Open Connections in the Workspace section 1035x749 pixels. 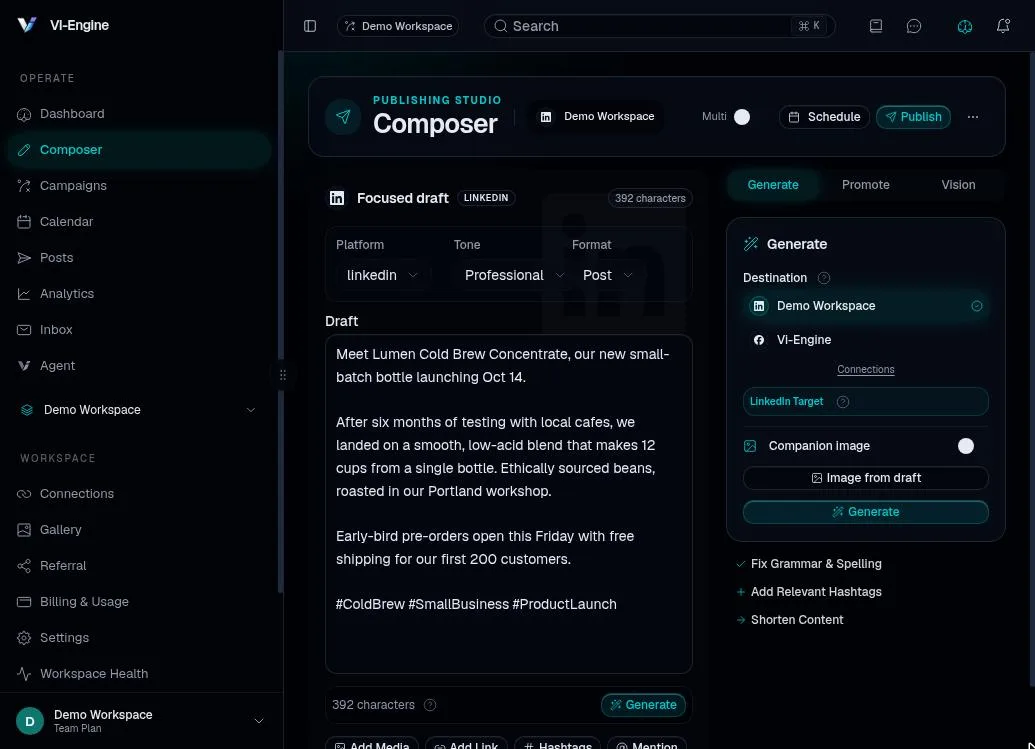click(138, 494)
